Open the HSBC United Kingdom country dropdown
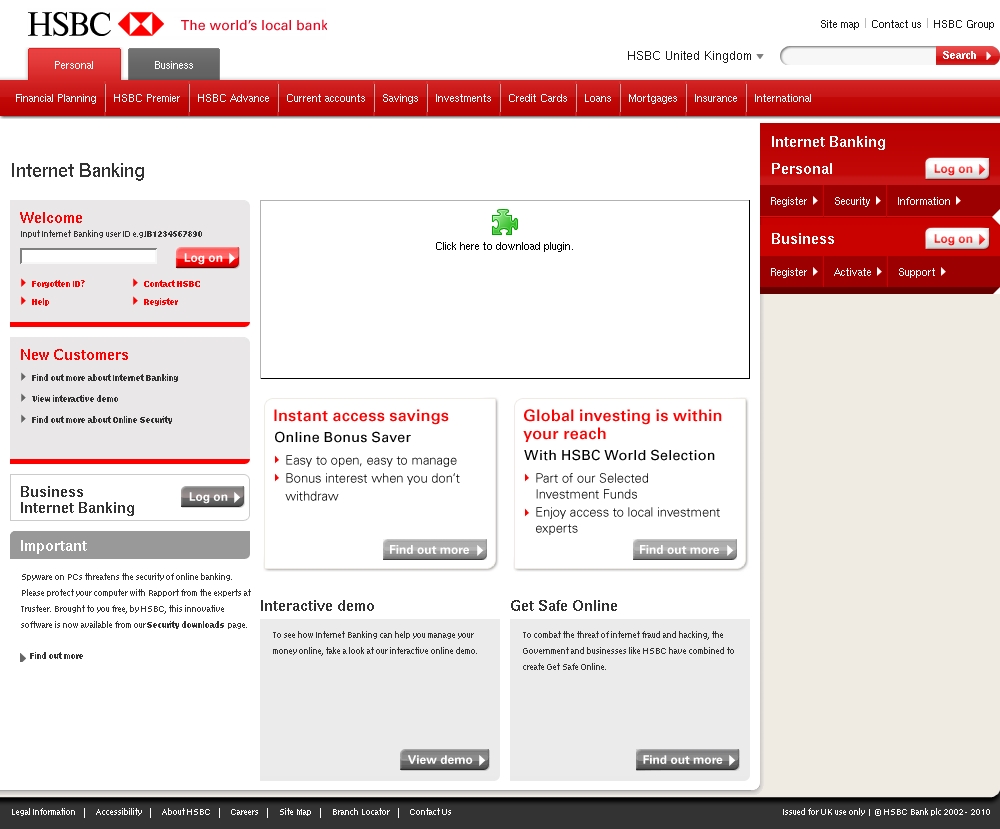1000x829 pixels. [x=695, y=55]
